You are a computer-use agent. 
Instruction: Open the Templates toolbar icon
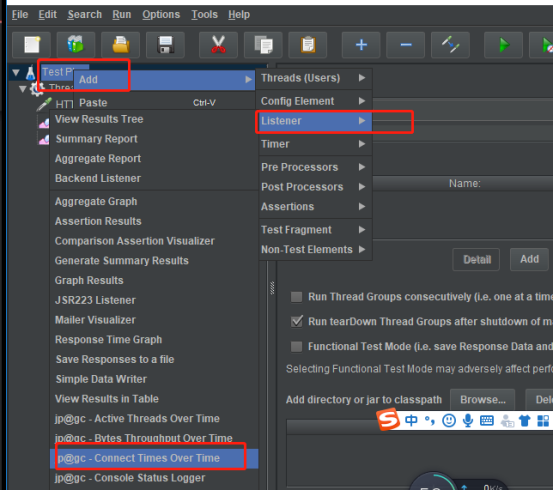point(76,45)
